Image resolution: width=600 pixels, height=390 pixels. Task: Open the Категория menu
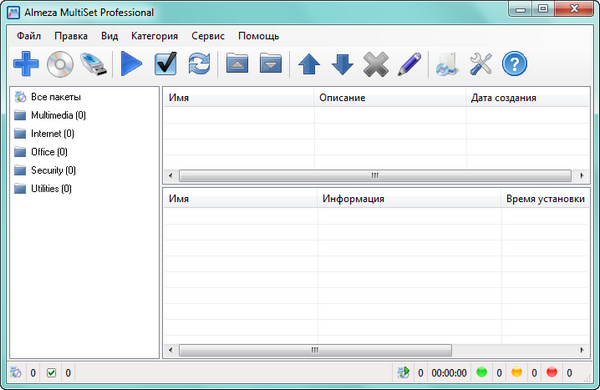[x=155, y=36]
